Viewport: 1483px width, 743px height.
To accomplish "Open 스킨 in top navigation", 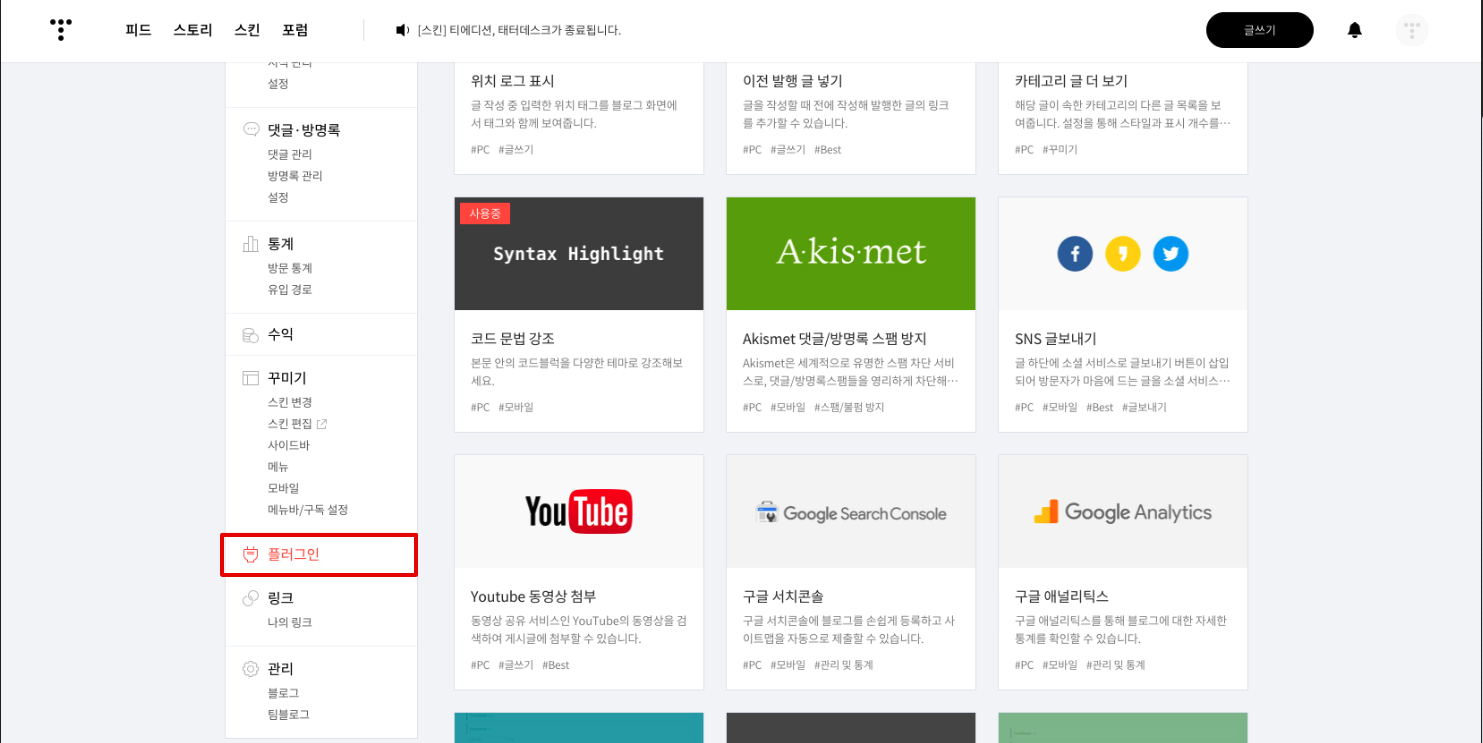I will click(247, 30).
